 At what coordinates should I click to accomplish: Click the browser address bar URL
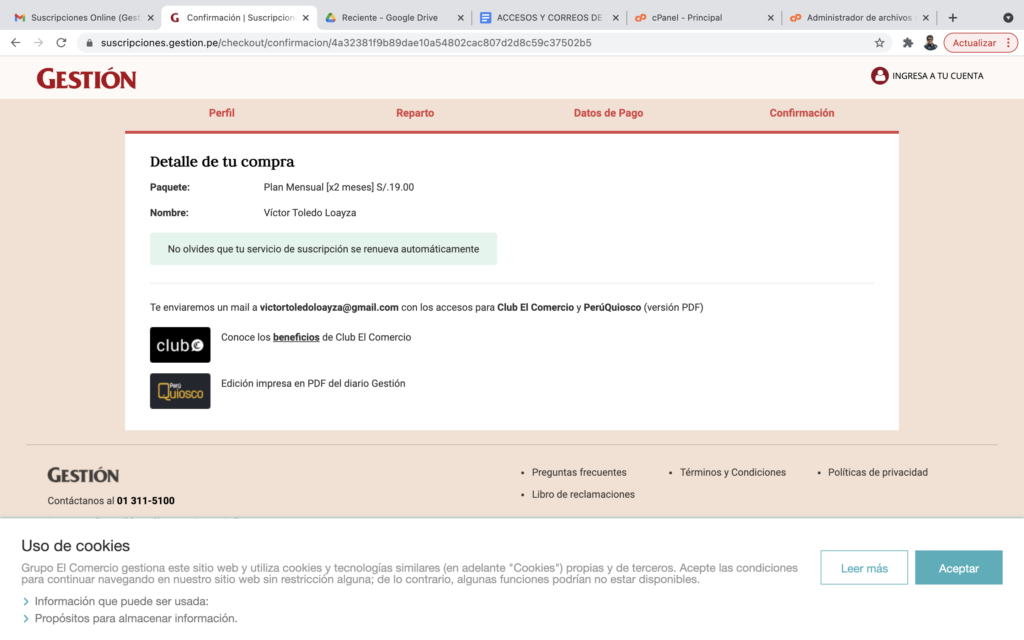coord(346,42)
